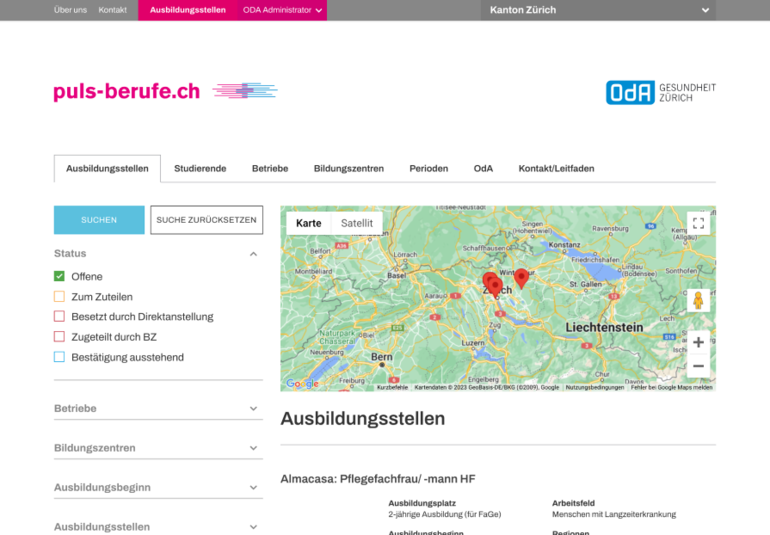Screen dimensions: 770x535
Task: Uncheck the Offene status checkbox
Action: pos(59,277)
